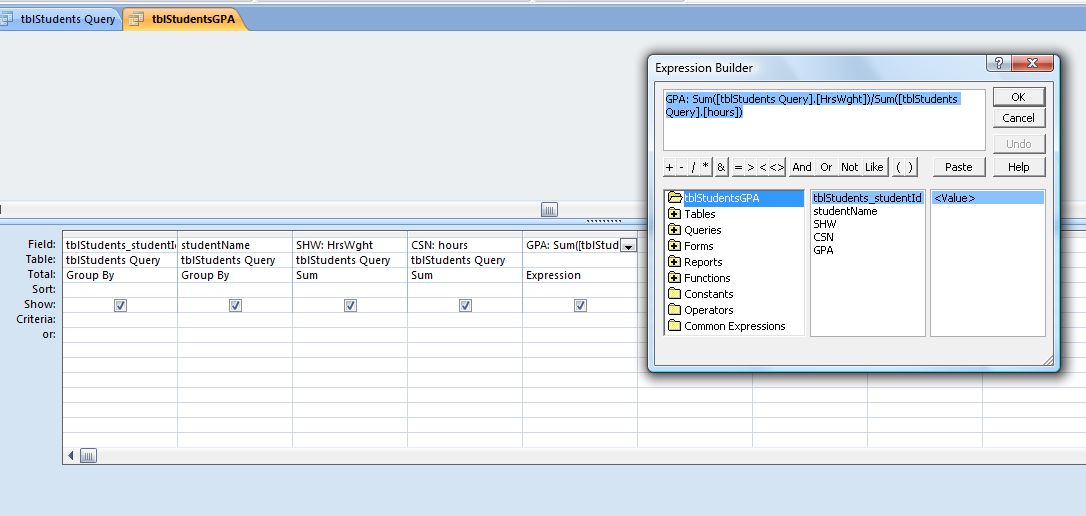
Task: Uncheck Show for the studentName column
Action: 235,306
